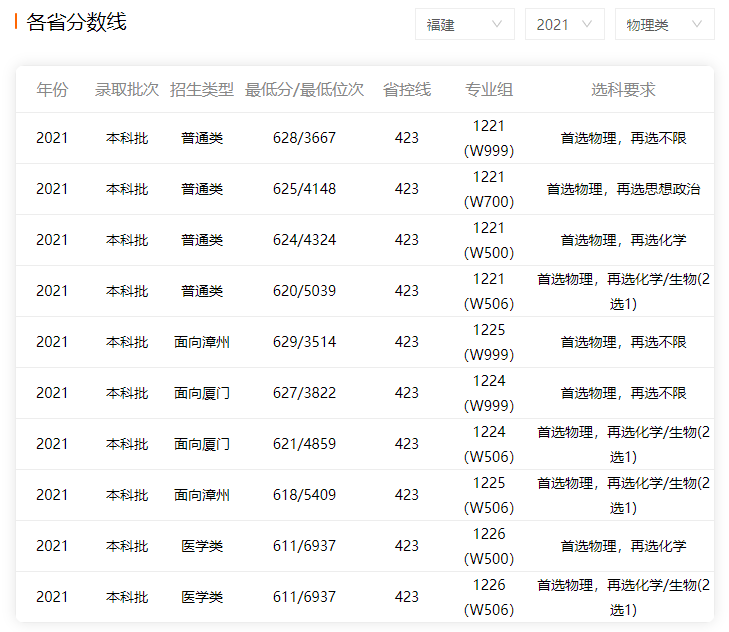Viewport: 729px width, 632px height.
Task: Click 1221 (W500) major group cell
Action: click(x=489, y=240)
